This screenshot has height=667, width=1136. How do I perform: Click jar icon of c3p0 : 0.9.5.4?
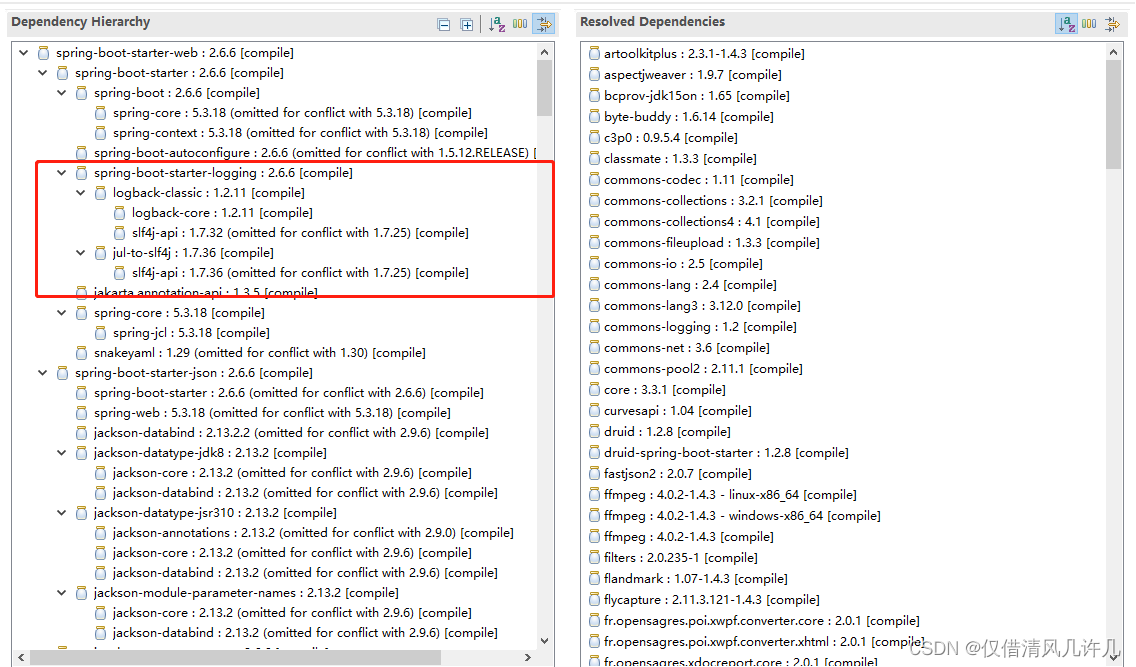click(x=595, y=138)
